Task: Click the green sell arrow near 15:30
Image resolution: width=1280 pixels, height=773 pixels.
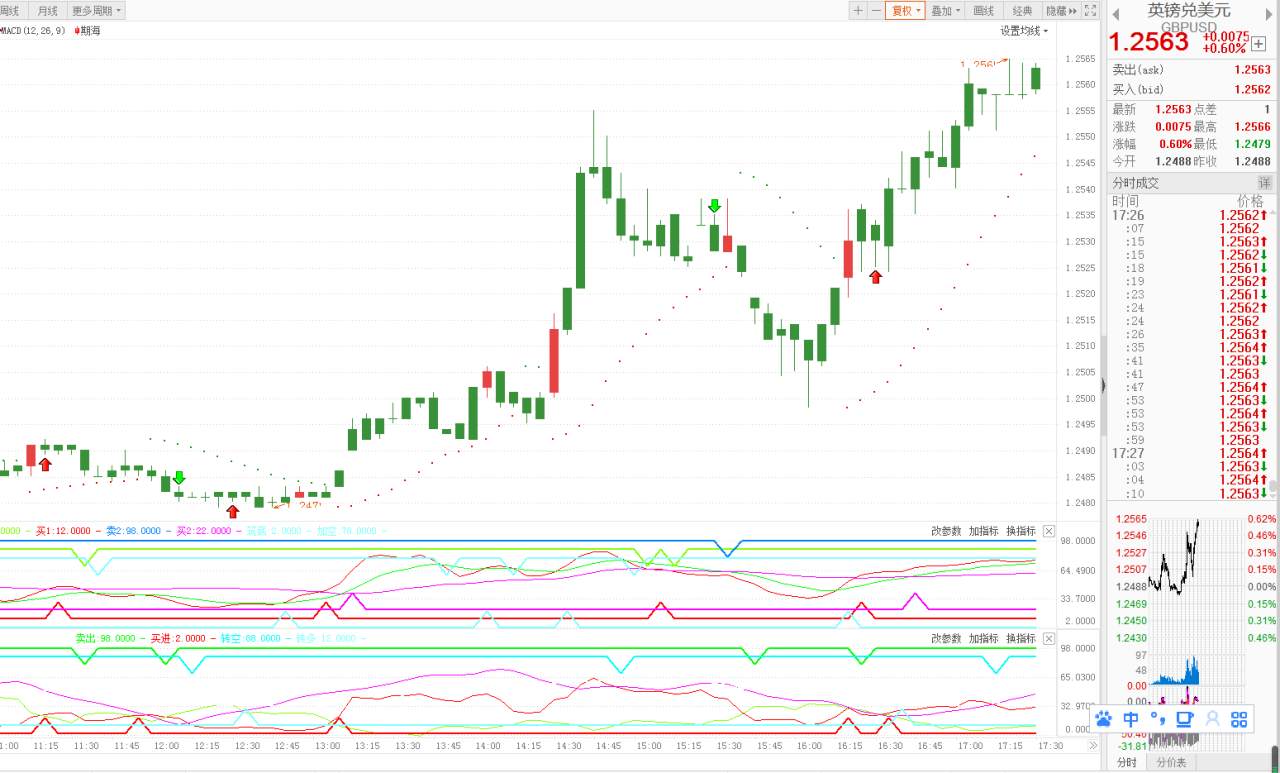Action: 714,206
